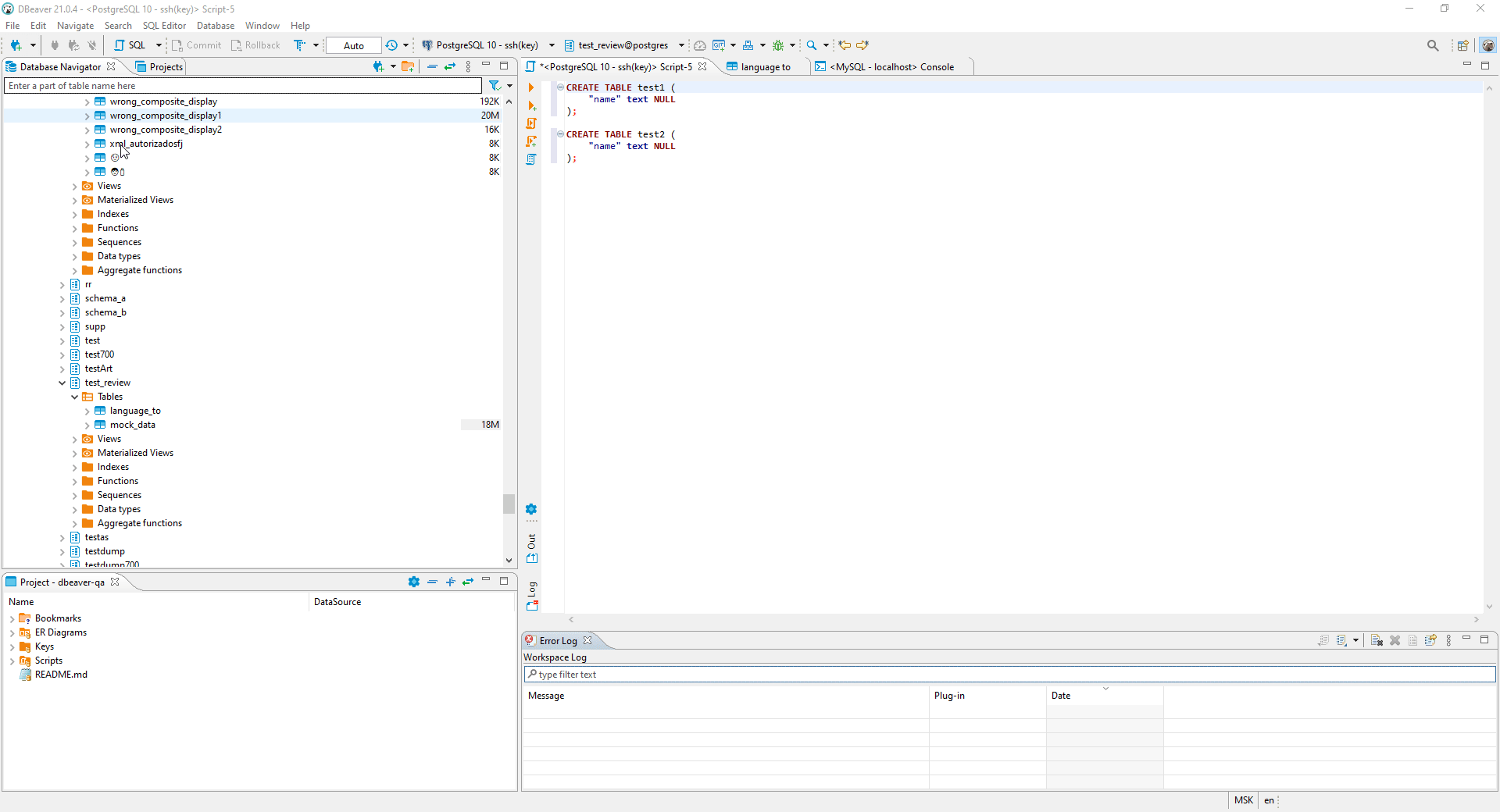Execute script statements in separate tabs
1500x812 pixels.
531,141
